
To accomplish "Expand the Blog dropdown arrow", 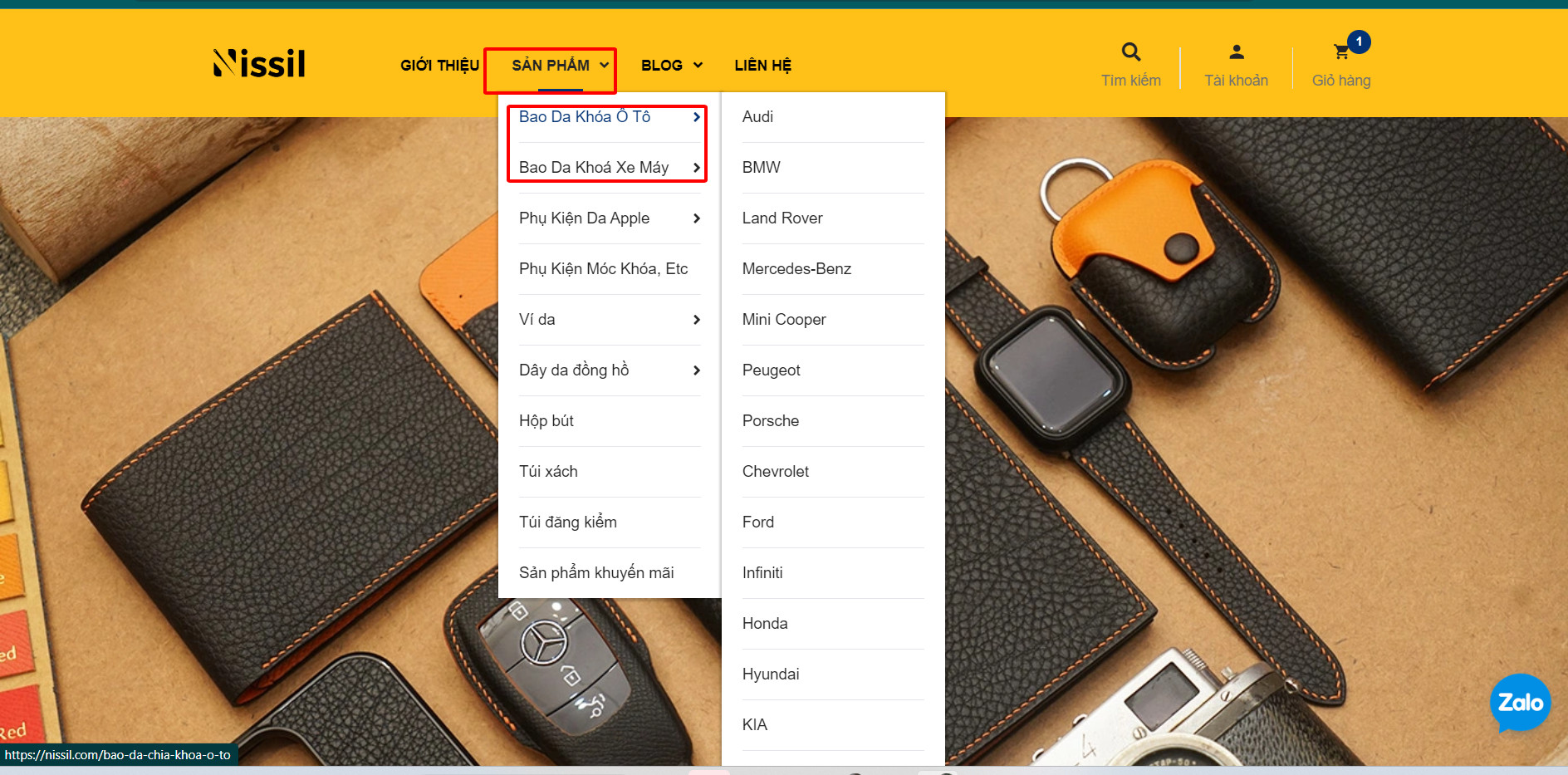I will [698, 65].
